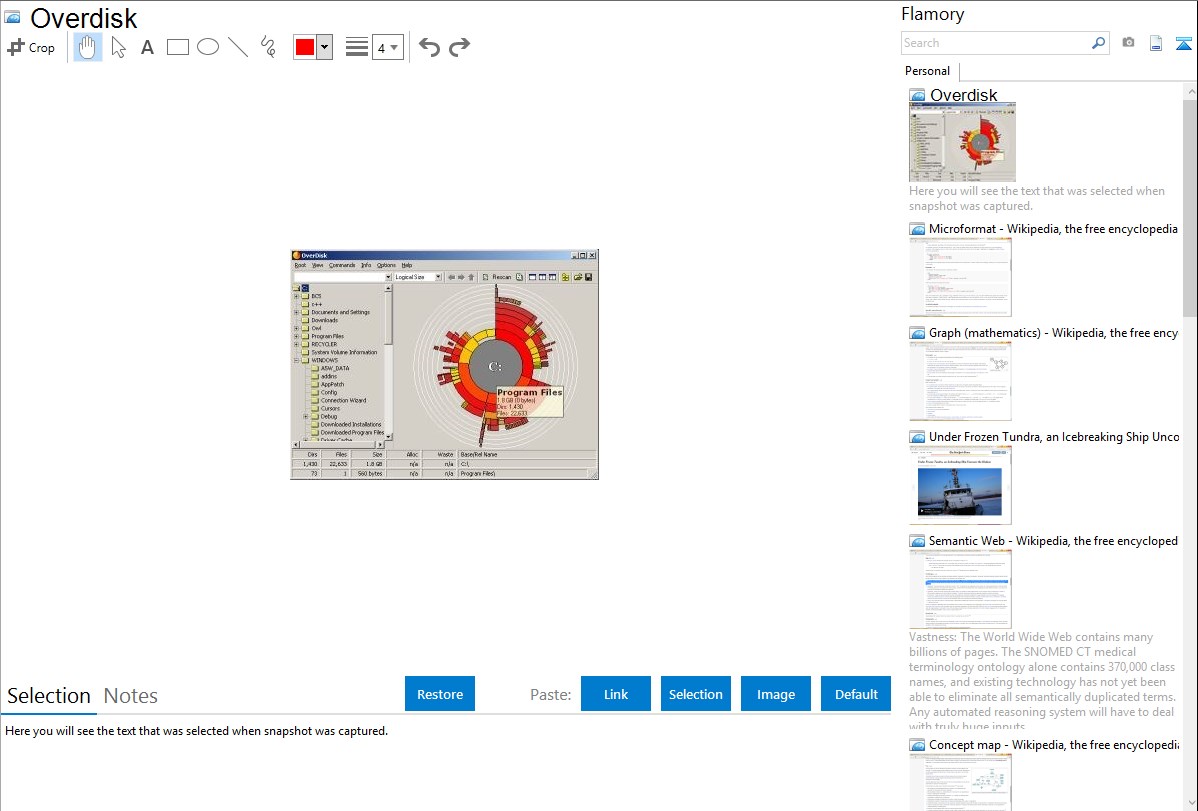Click the Default paste button

coord(856,694)
